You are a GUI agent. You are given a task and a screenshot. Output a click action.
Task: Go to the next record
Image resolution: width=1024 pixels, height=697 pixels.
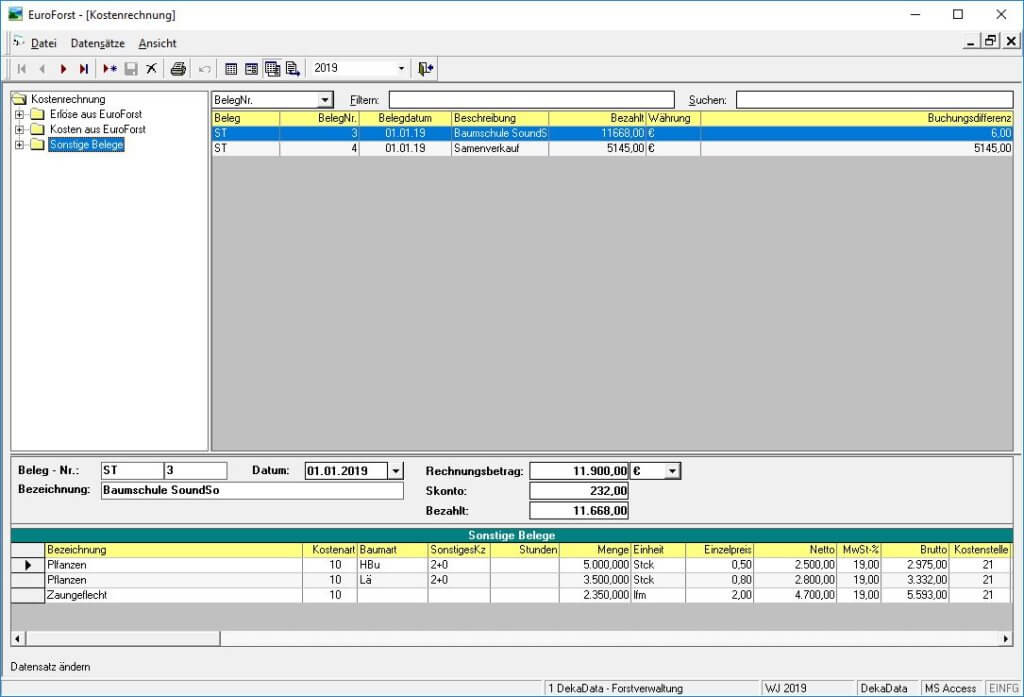coord(63,69)
